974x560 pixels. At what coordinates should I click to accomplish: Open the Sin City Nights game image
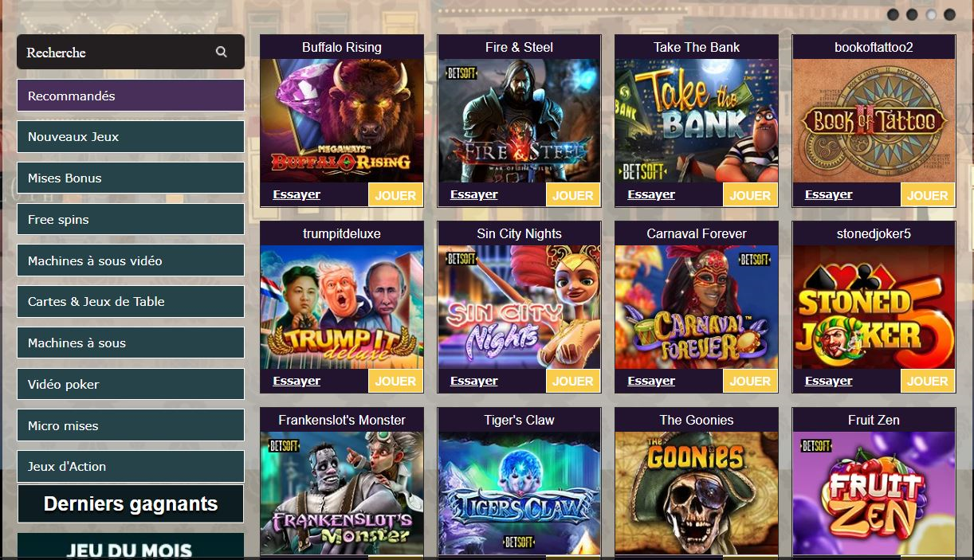[519, 307]
